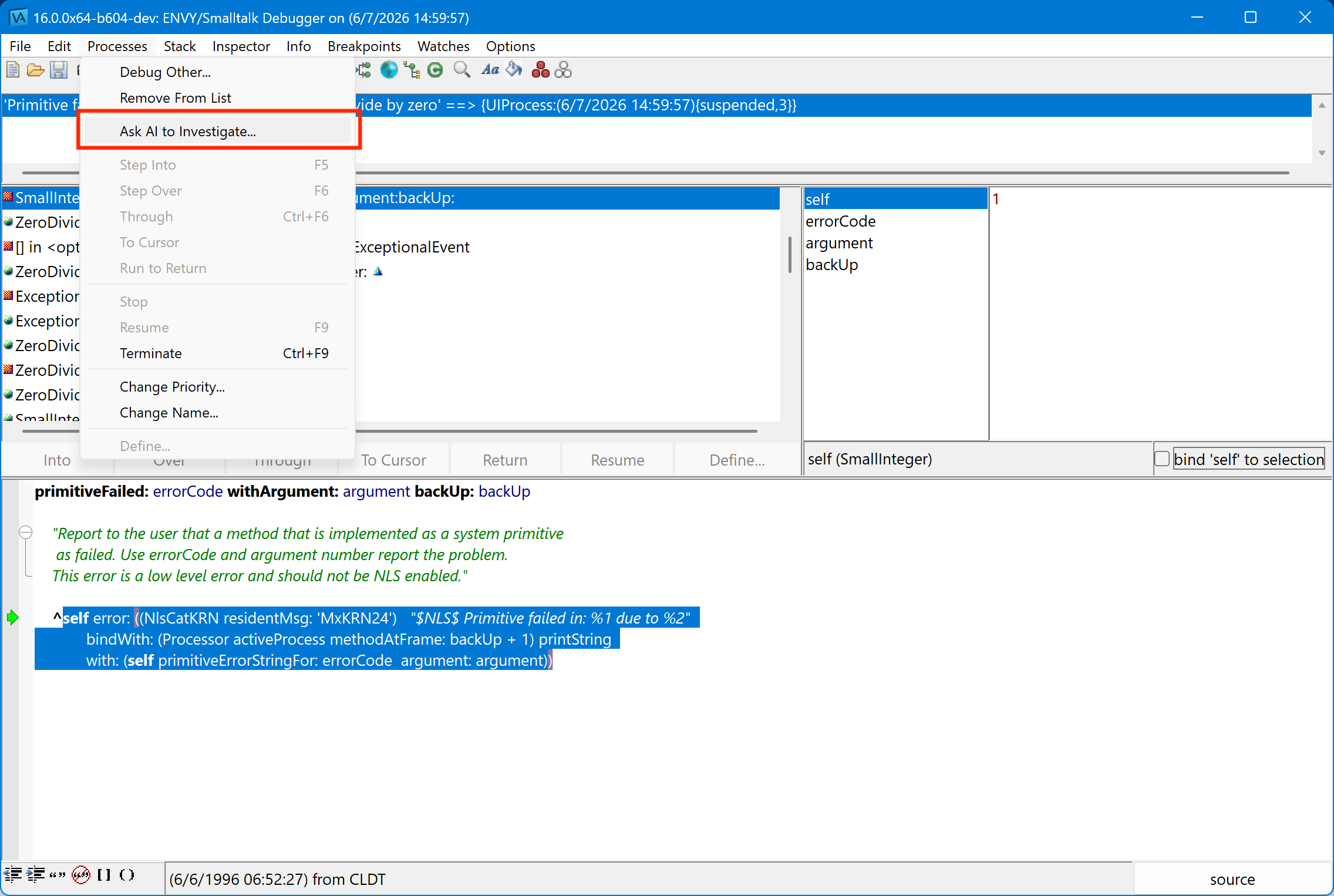Click 'primitiveErrorStringFor:' in the source code

[x=238, y=660]
